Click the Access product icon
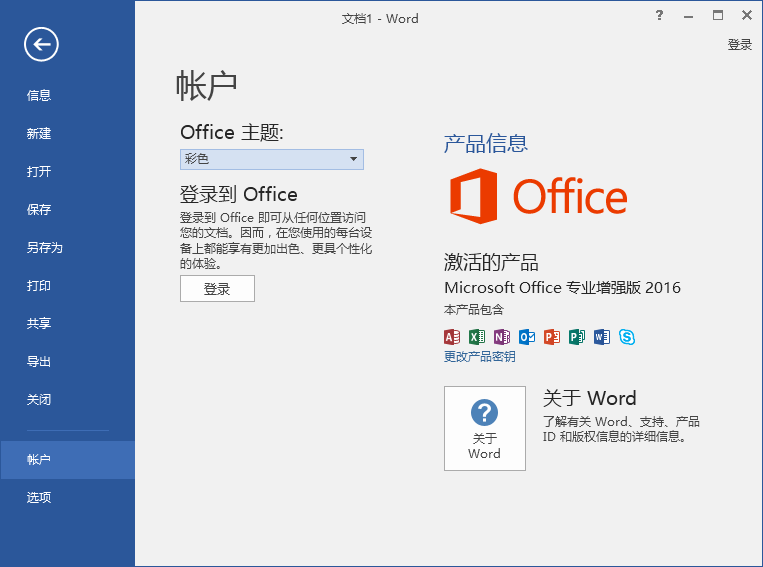Screen dimensions: 763x567 pos(452,337)
